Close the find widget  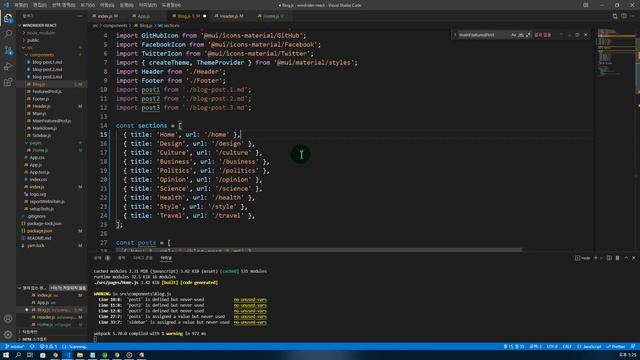586,35
